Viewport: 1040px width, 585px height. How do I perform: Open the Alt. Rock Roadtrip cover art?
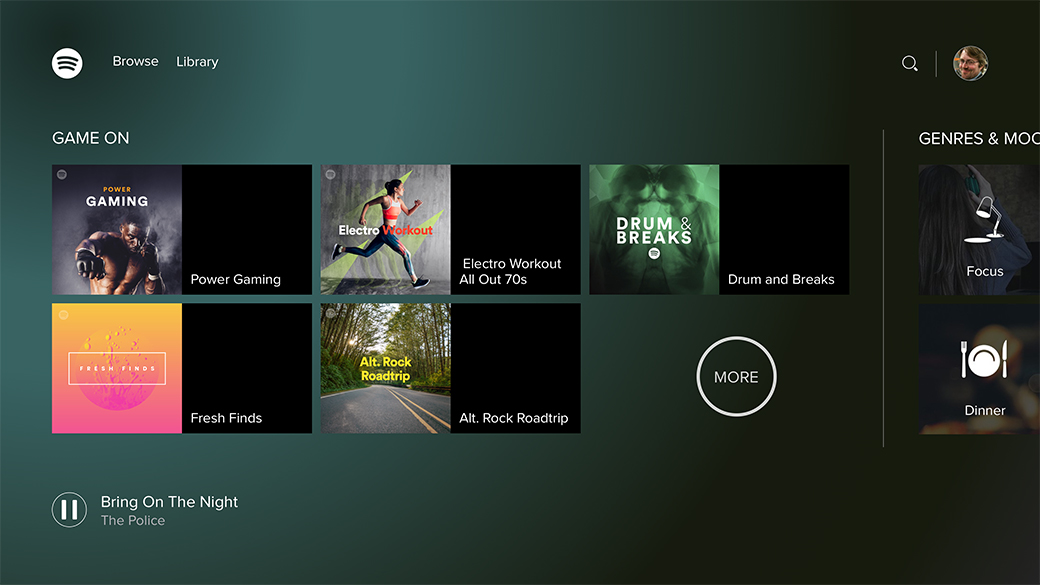click(x=386, y=368)
